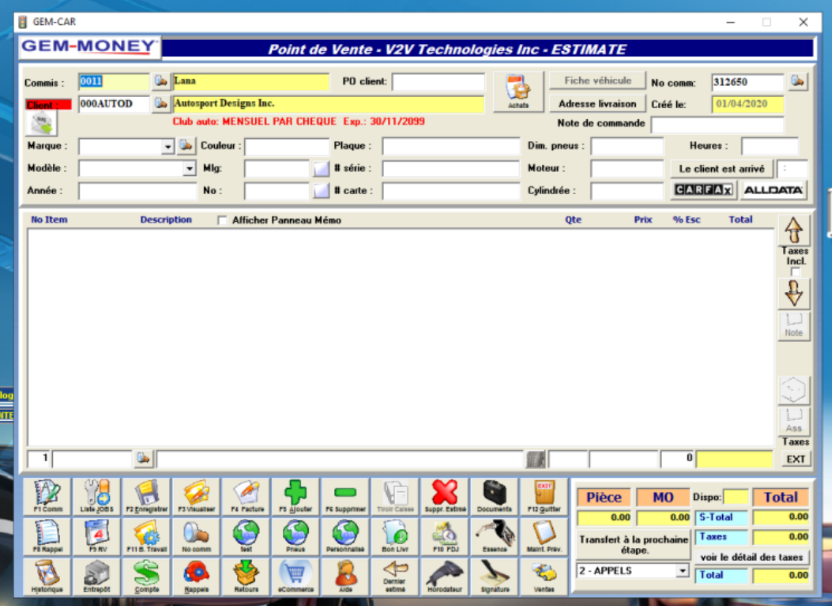Open the Pneus globe icon
Image resolution: width=832 pixels, height=606 pixels.
[x=296, y=536]
